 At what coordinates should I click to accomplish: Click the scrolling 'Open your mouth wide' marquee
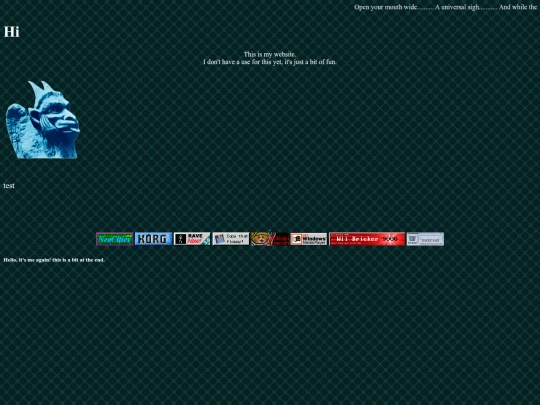447,7
